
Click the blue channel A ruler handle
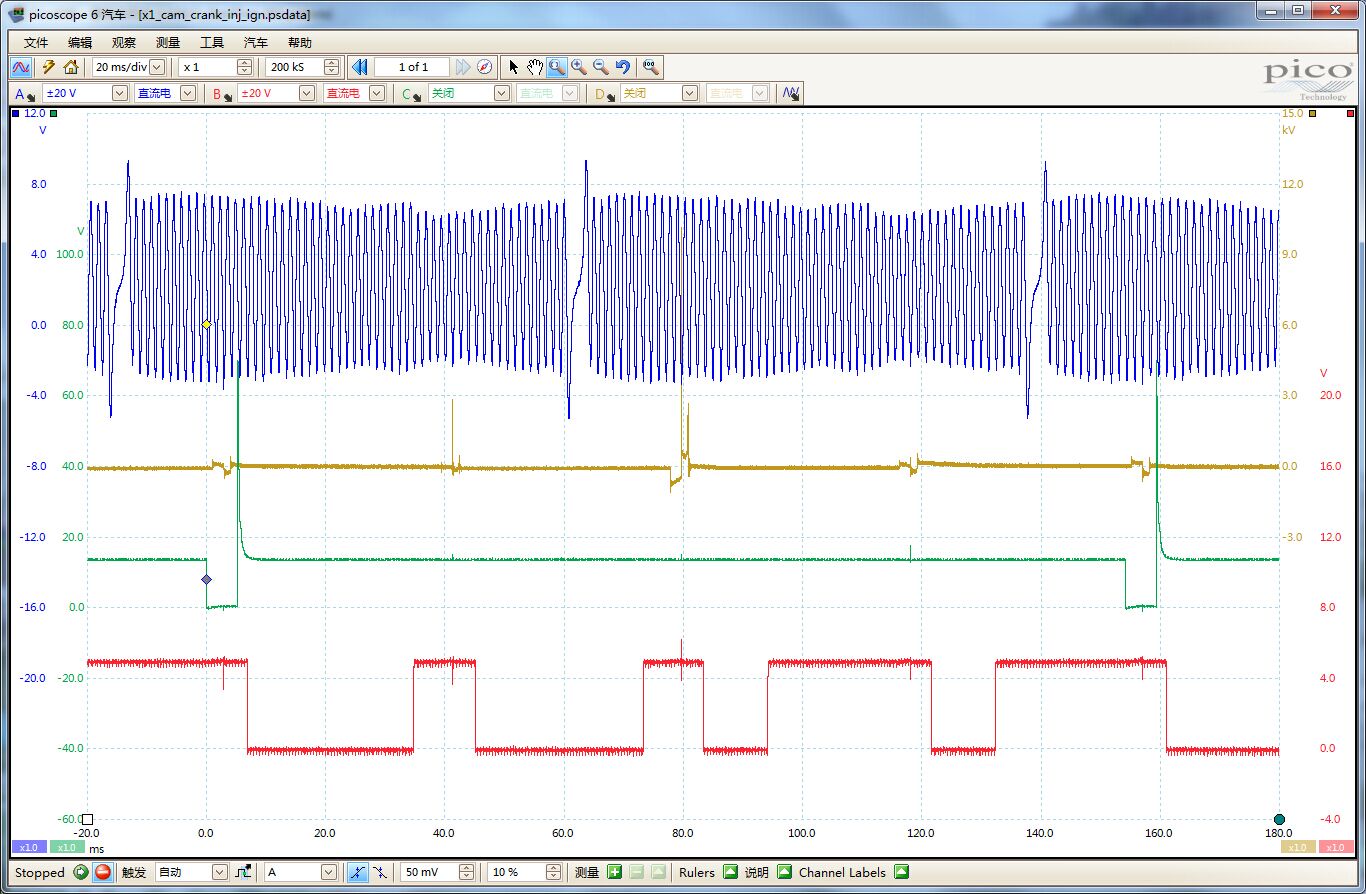15,114
